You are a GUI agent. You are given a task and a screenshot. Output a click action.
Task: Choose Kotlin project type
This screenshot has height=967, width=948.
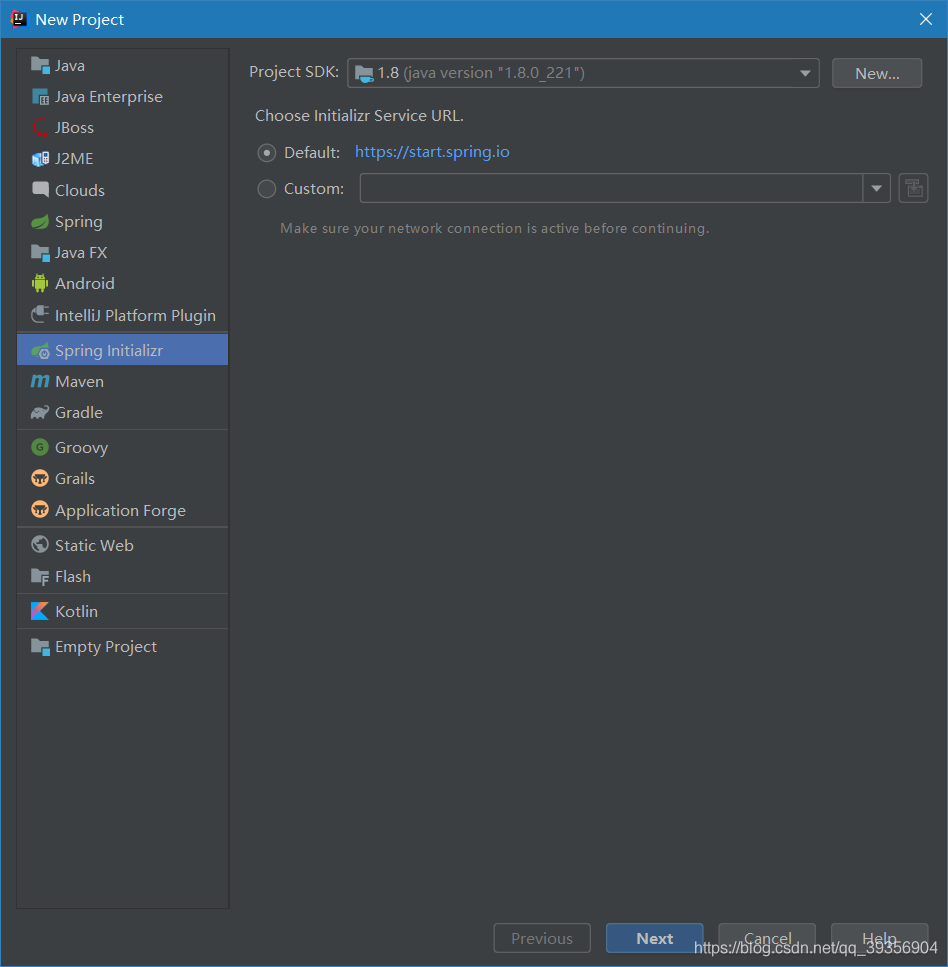coord(123,611)
